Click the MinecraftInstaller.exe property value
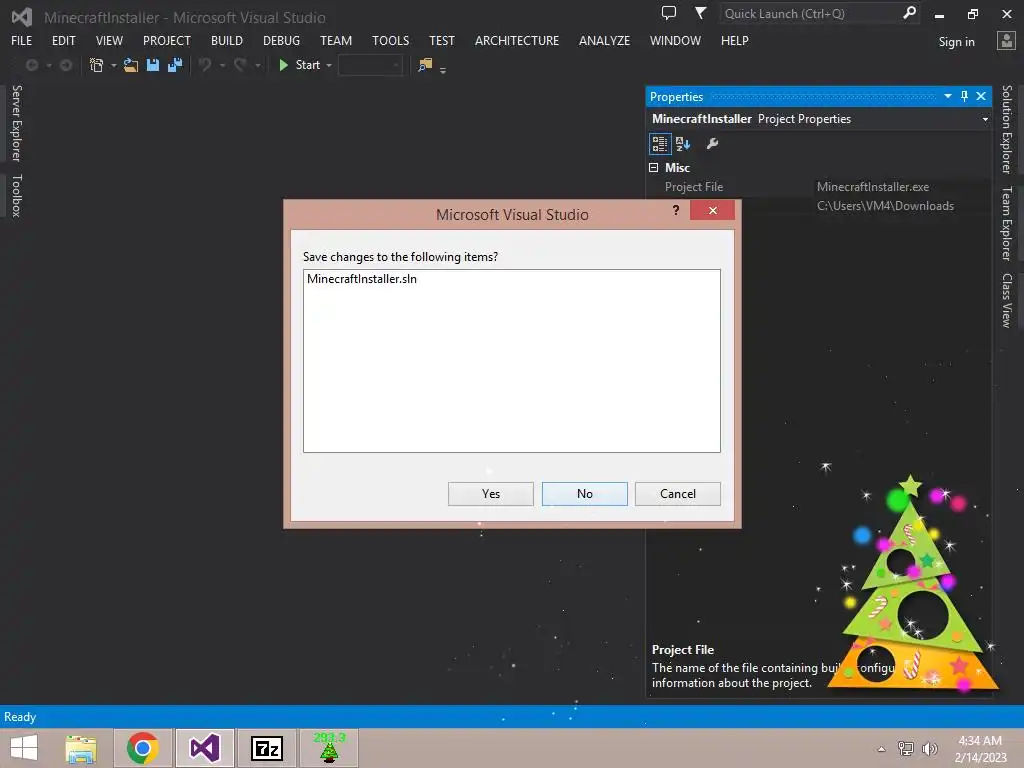The image size is (1024, 768). [872, 187]
